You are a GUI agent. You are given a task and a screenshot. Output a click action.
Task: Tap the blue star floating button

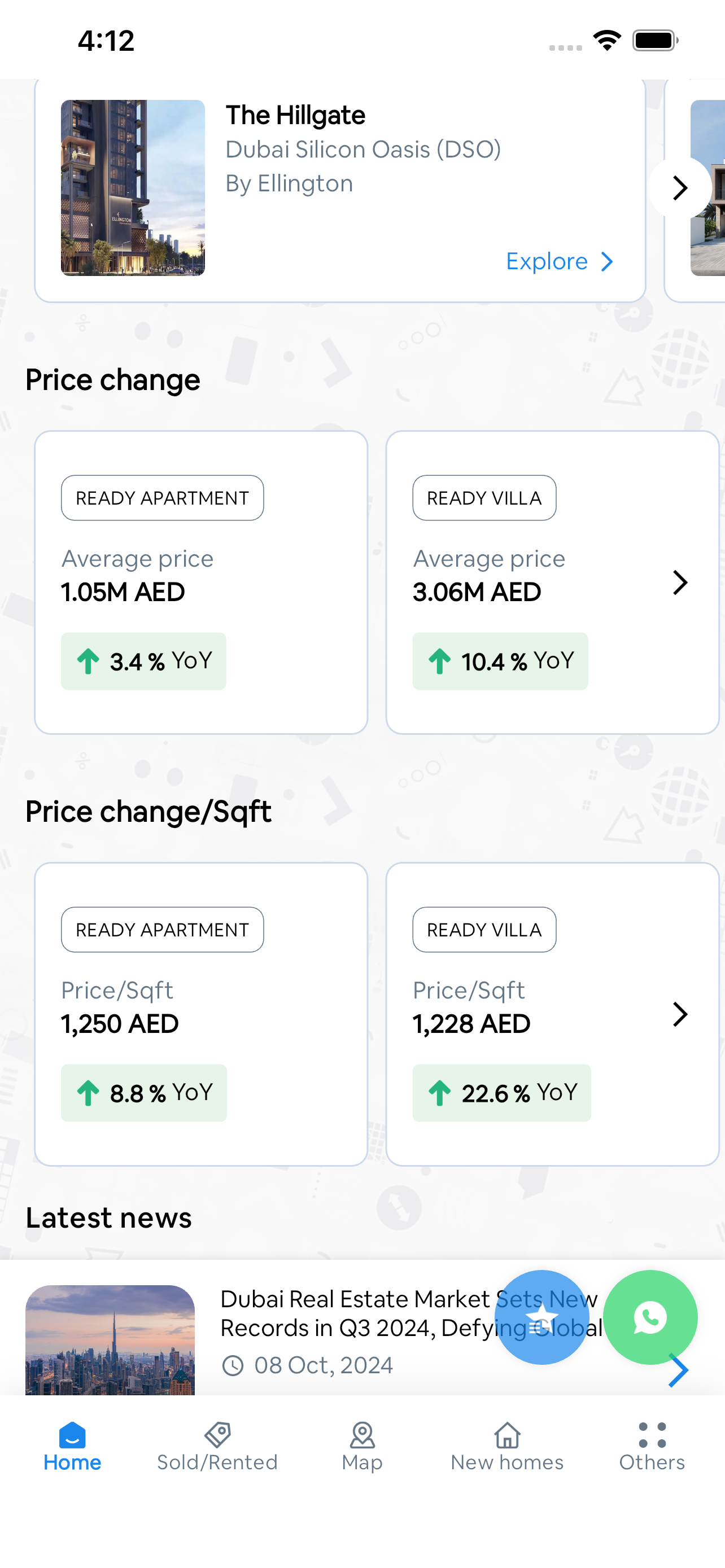541,1317
